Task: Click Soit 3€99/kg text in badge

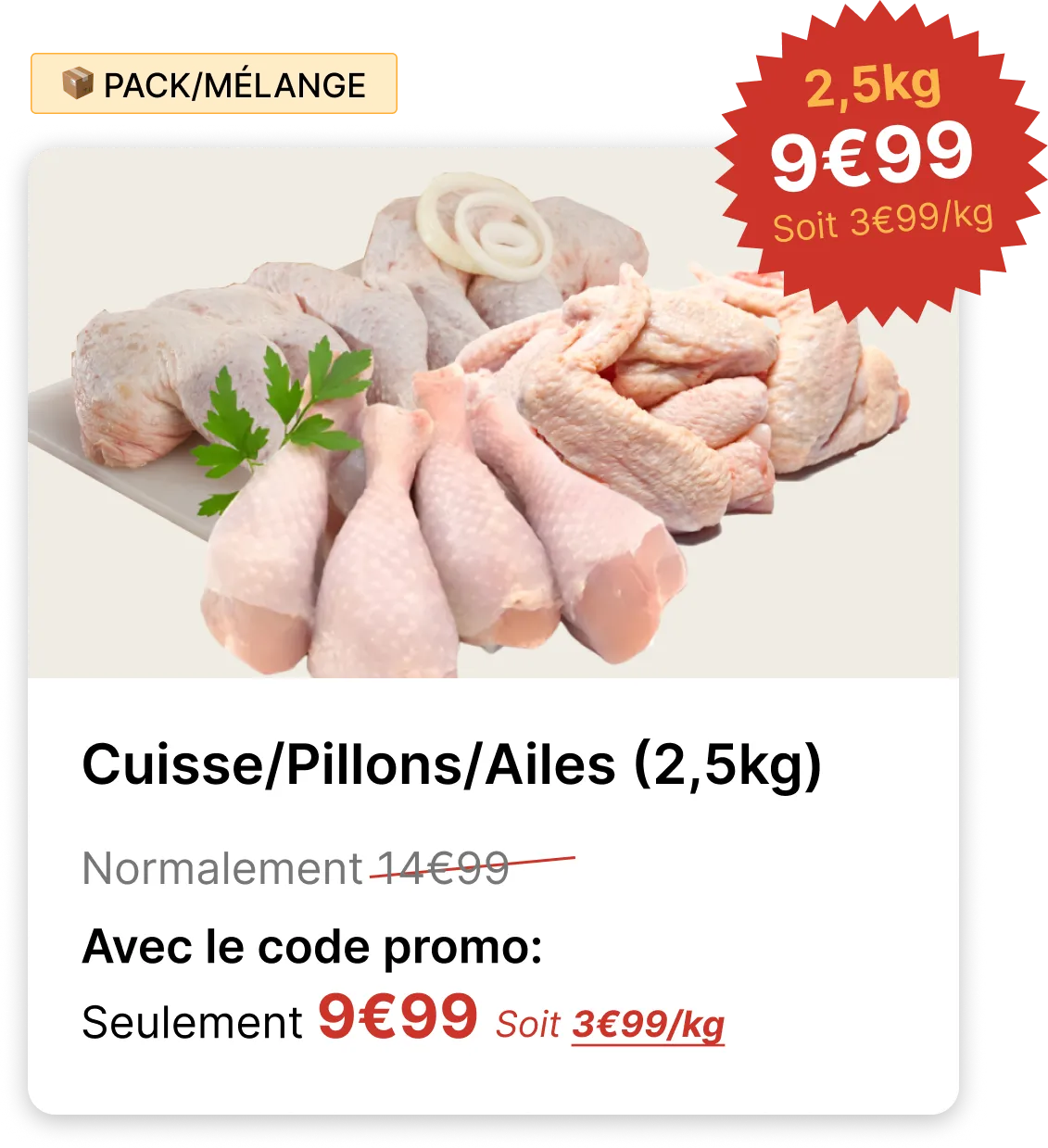Action: (x=883, y=221)
